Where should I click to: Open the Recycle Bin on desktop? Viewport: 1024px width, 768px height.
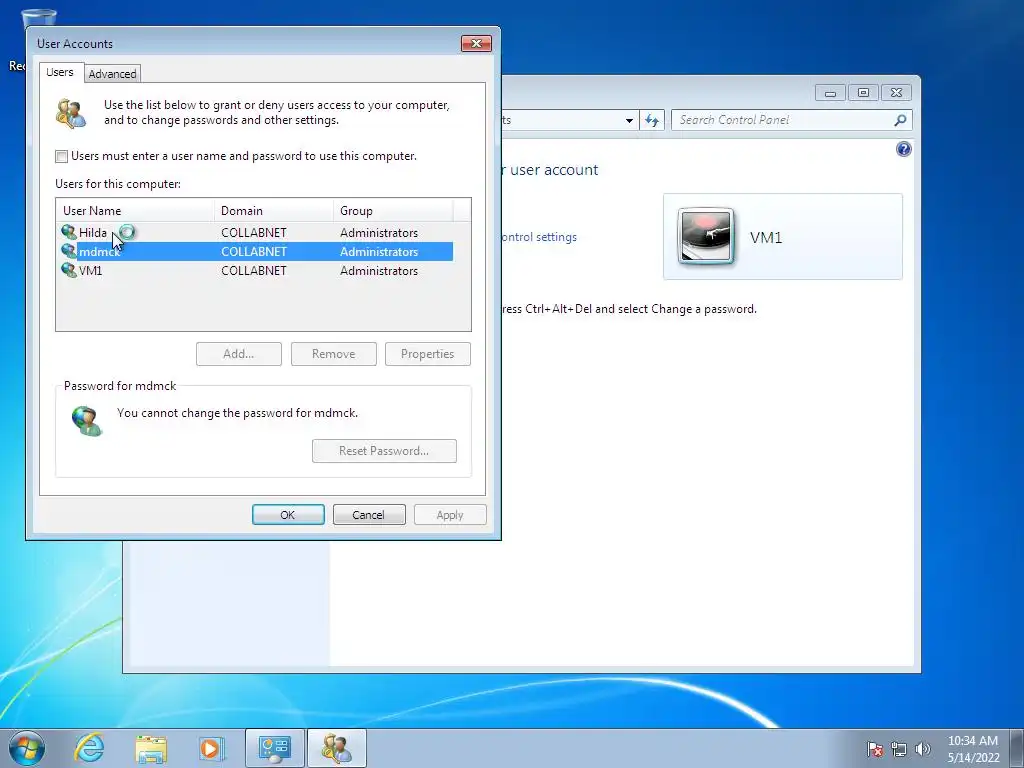[x=37, y=18]
